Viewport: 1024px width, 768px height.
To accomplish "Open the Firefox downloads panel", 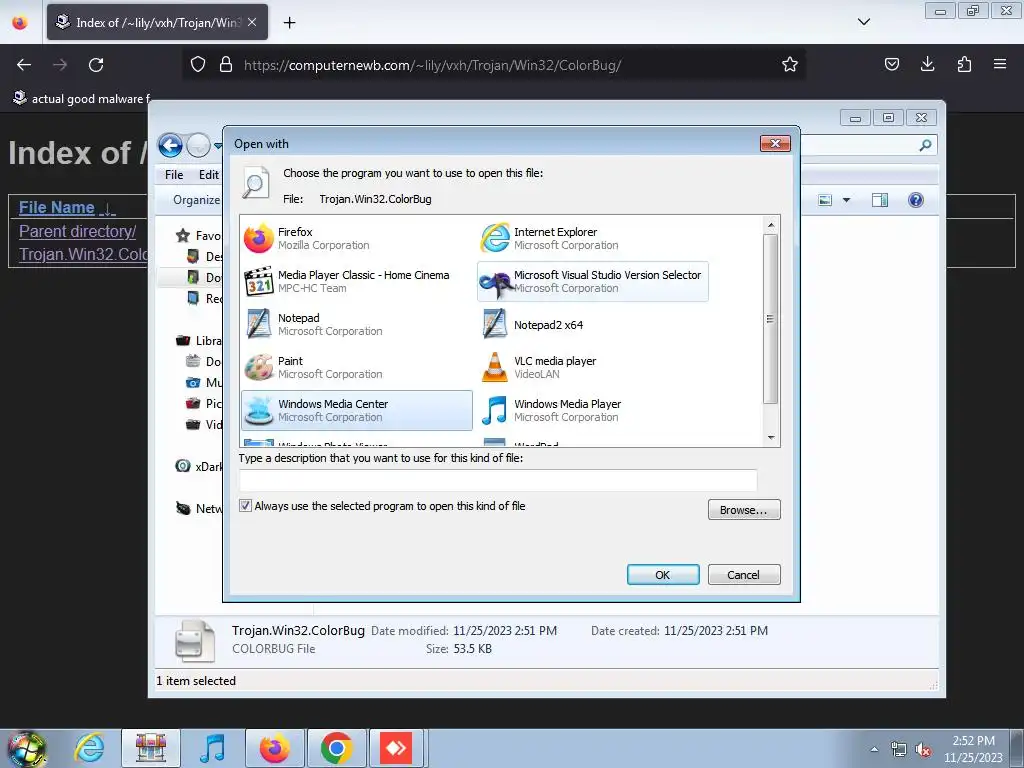I will (927, 64).
